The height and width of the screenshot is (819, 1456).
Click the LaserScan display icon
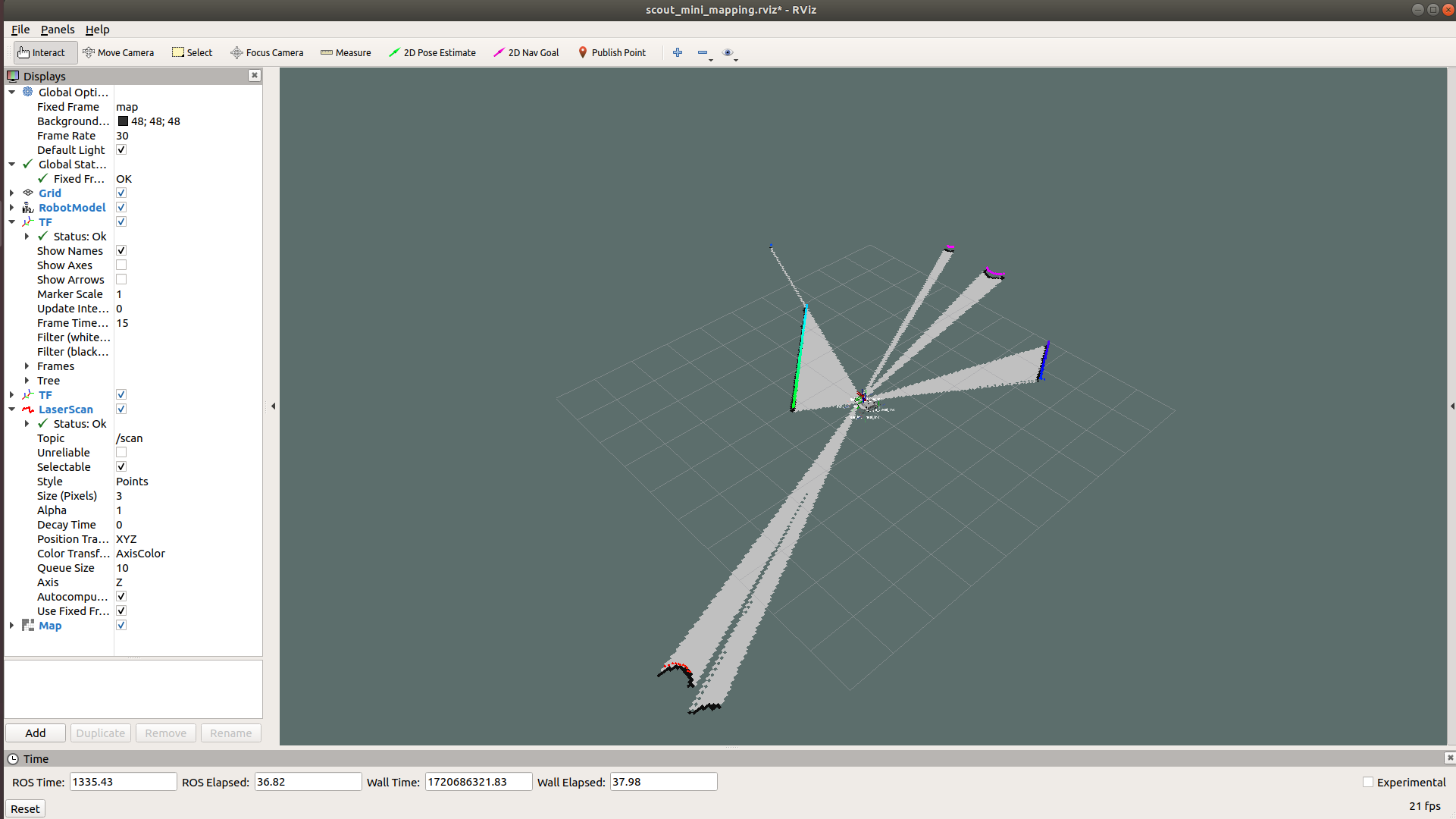point(28,409)
